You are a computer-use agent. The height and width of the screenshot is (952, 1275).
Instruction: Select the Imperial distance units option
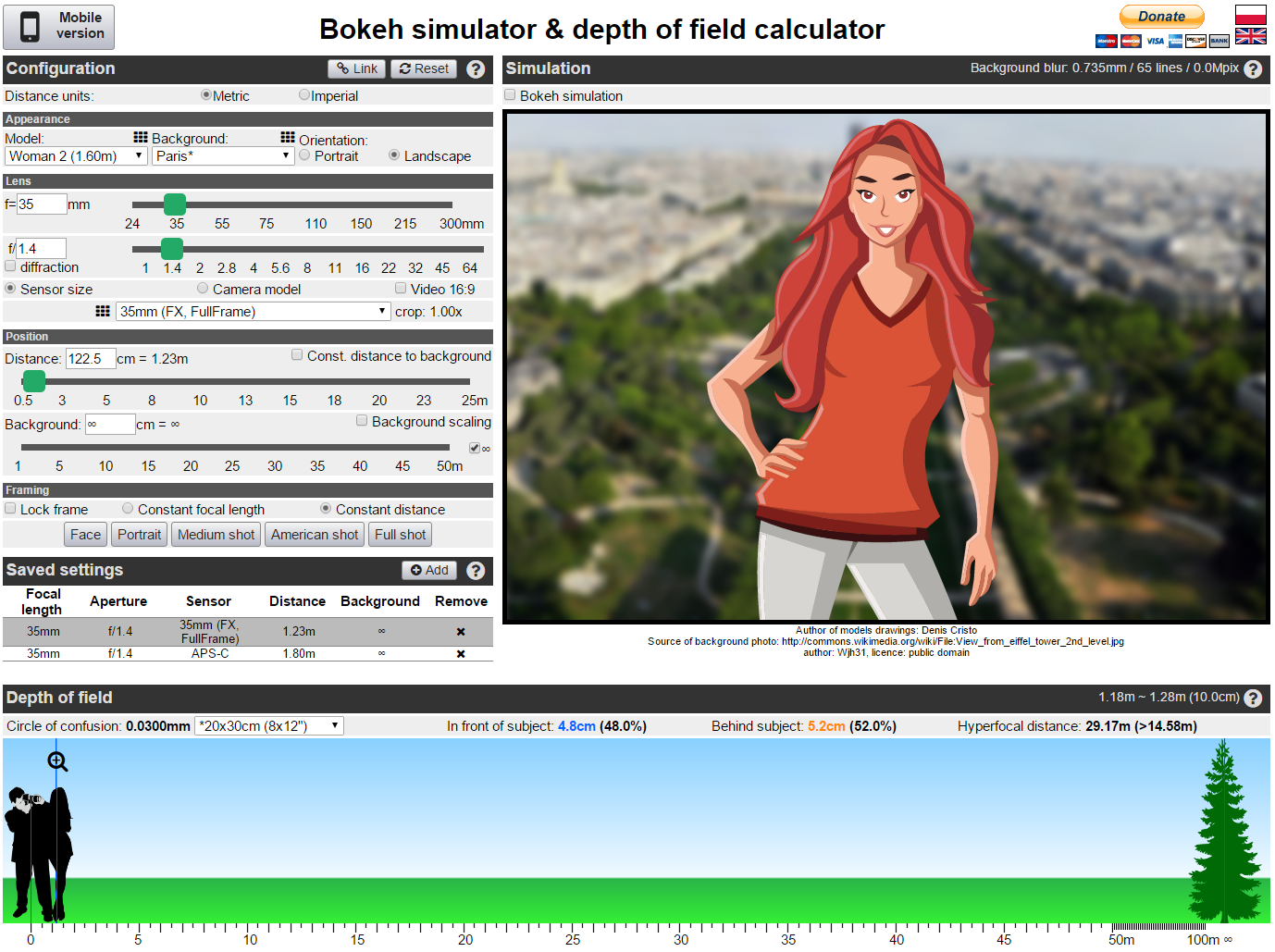click(304, 95)
